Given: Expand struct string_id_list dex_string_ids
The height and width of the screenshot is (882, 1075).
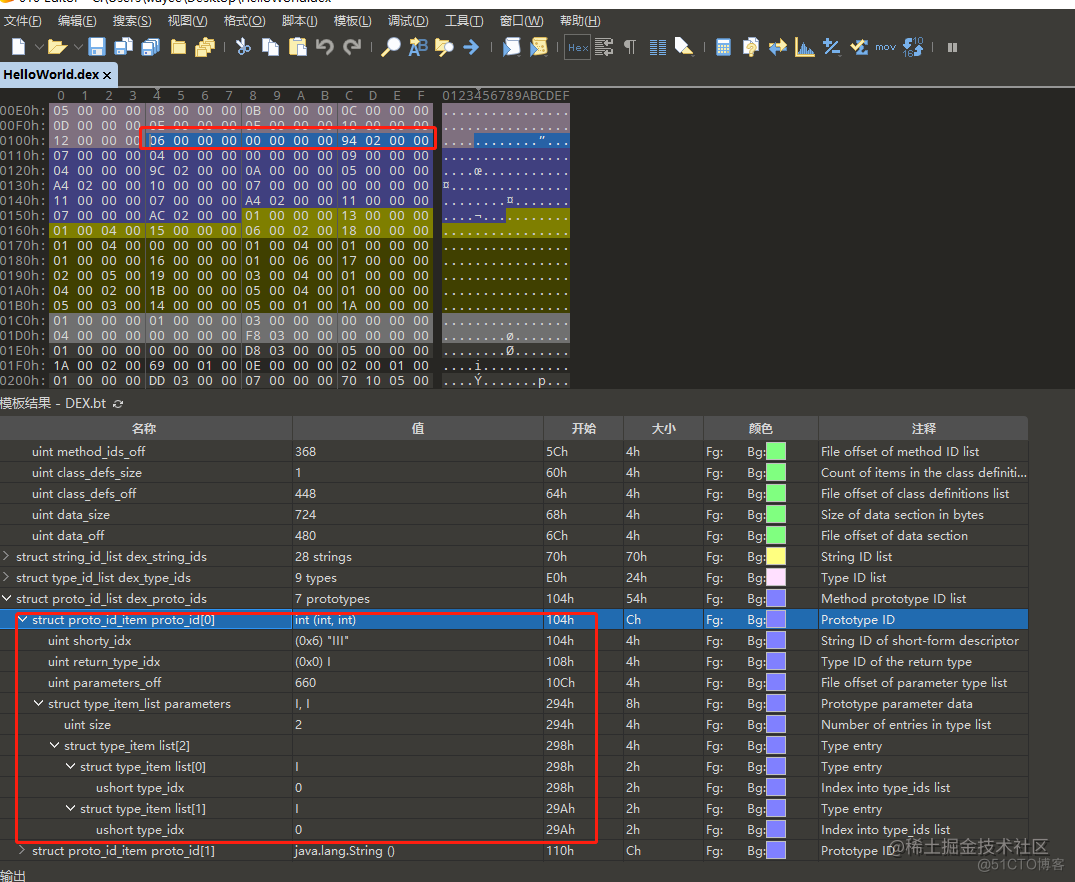Looking at the screenshot, I should pyautogui.click(x=6, y=556).
